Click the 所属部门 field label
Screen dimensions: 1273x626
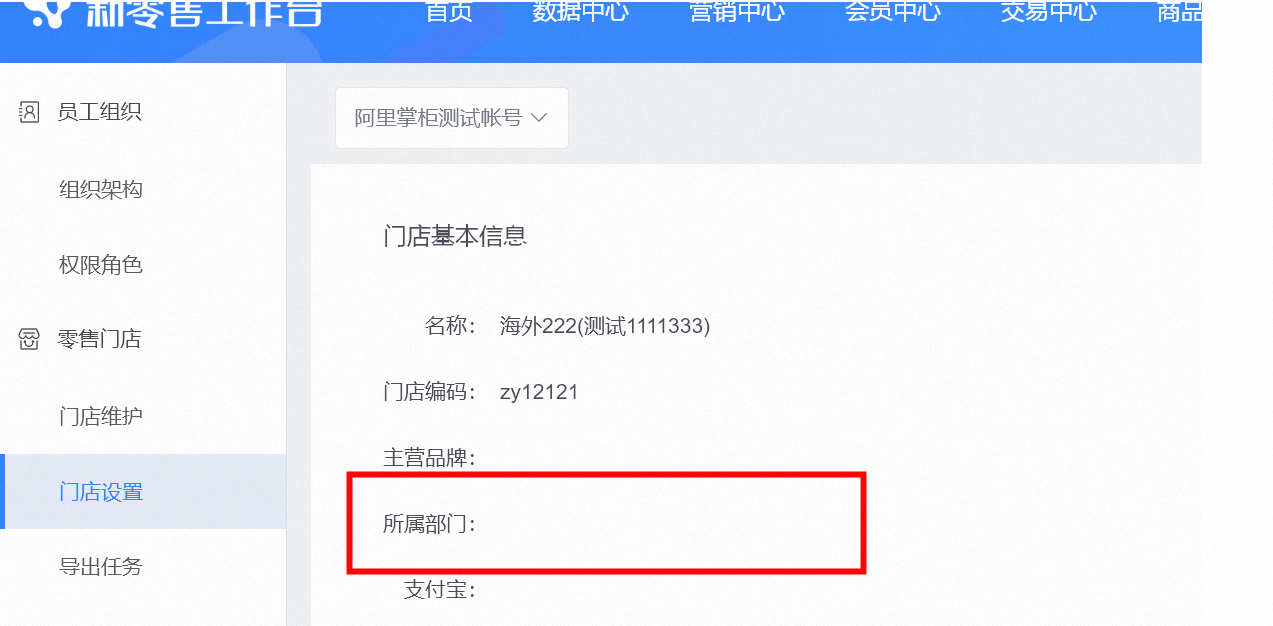(430, 523)
